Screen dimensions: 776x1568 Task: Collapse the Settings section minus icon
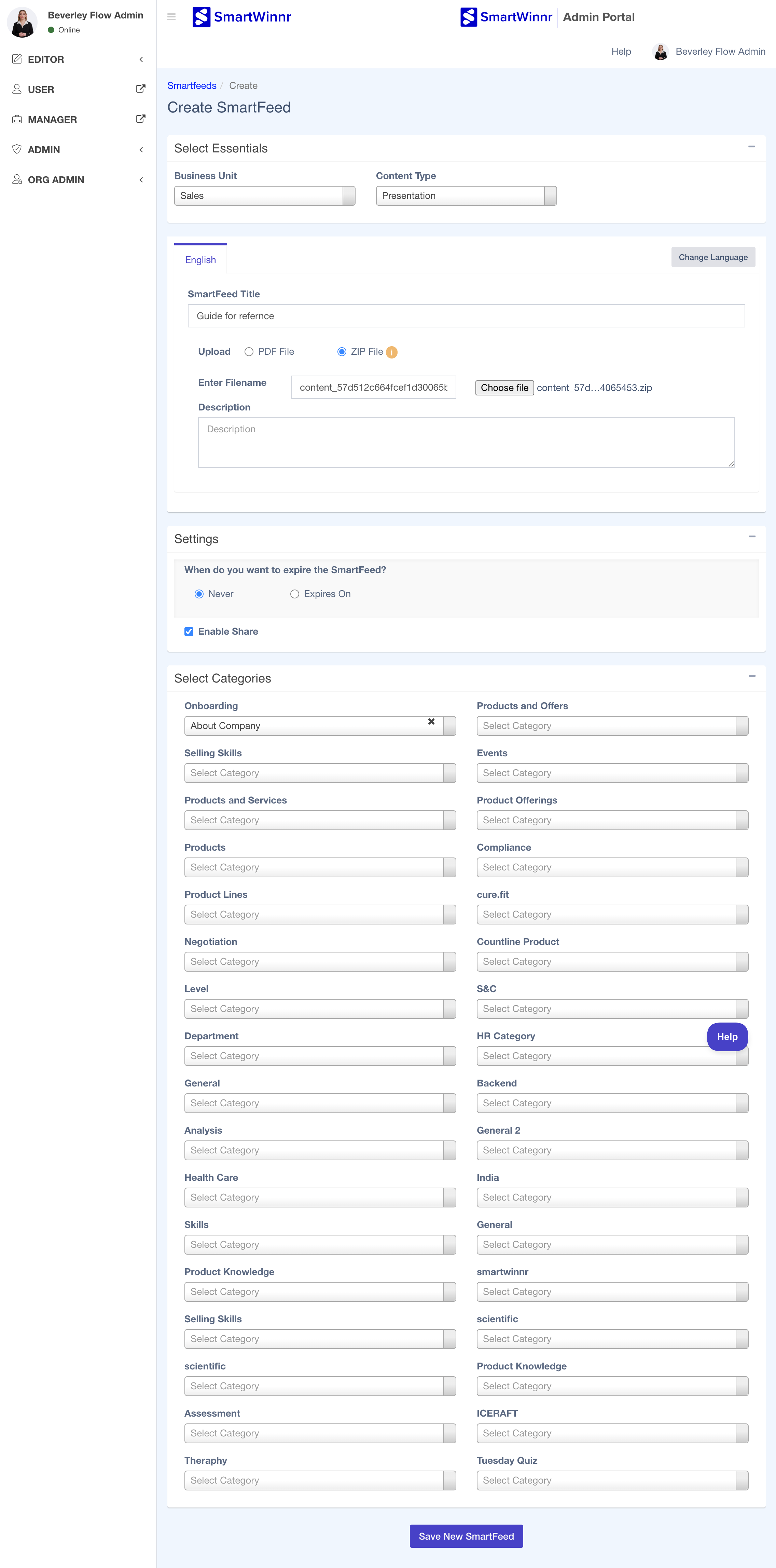coord(752,537)
